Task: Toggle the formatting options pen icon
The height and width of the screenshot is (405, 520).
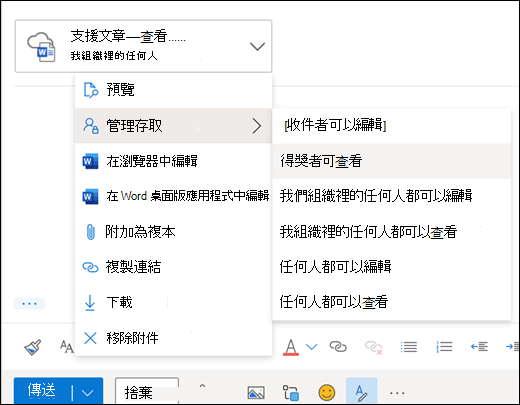Action: coord(362,392)
